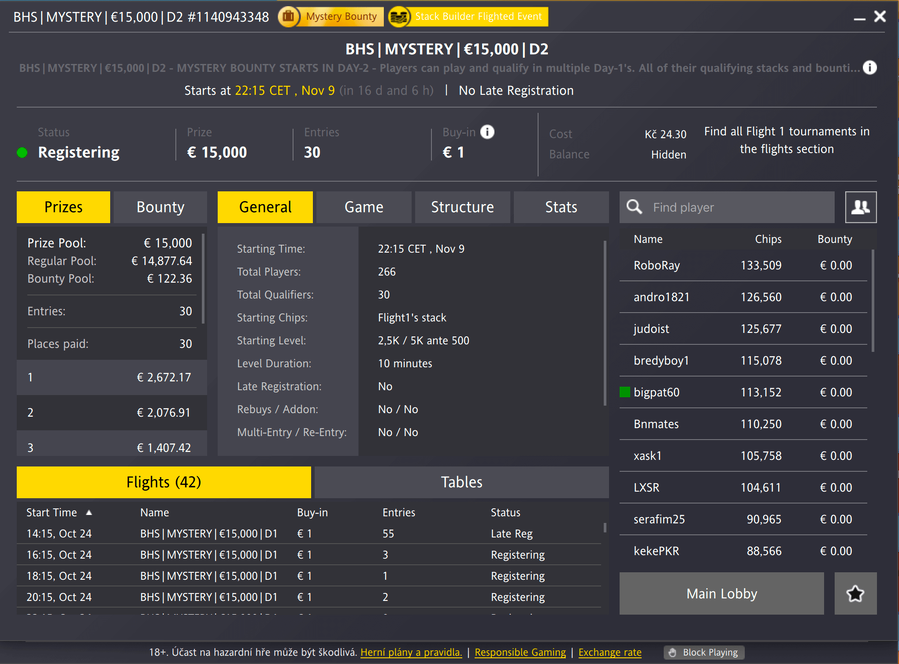899x664 pixels.
Task: Click the Mystery Bounty badge icon
Action: coord(289,17)
